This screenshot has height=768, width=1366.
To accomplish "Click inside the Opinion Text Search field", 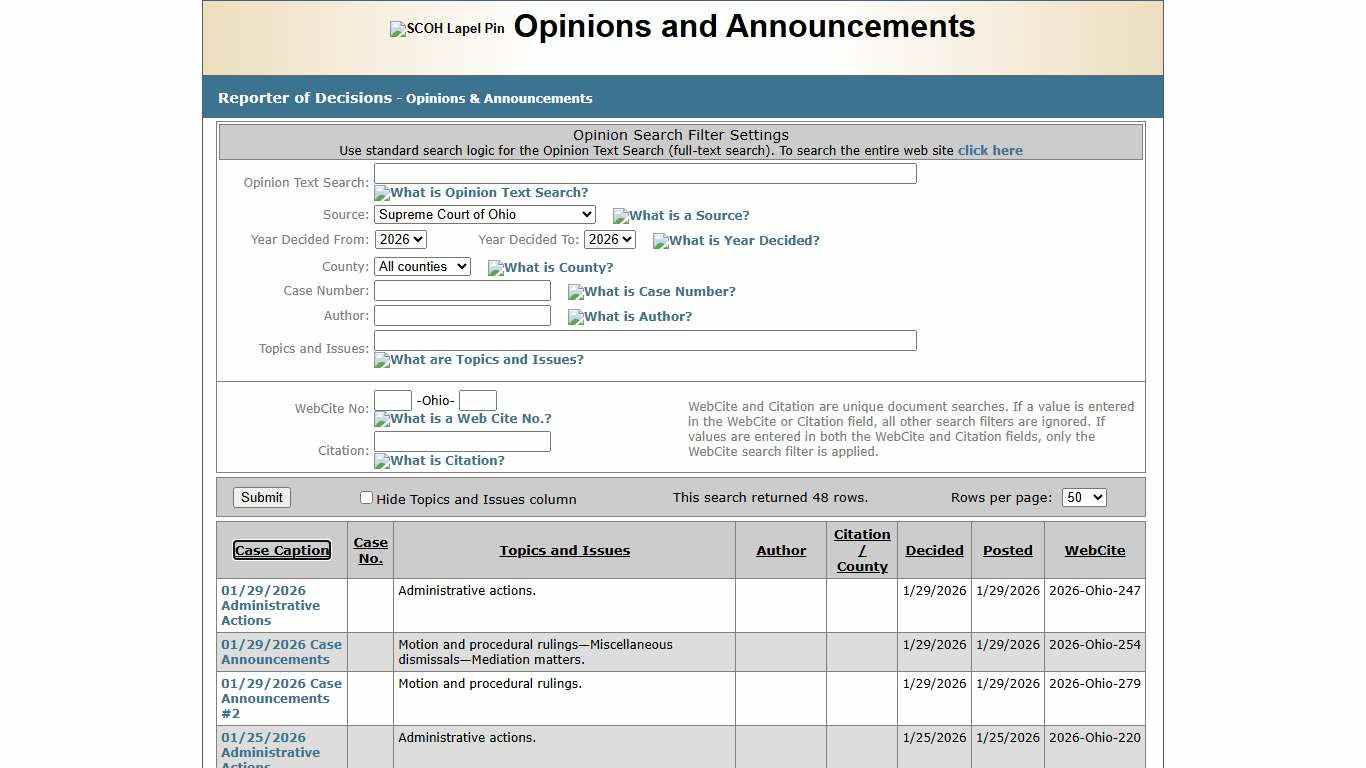I will [644, 173].
